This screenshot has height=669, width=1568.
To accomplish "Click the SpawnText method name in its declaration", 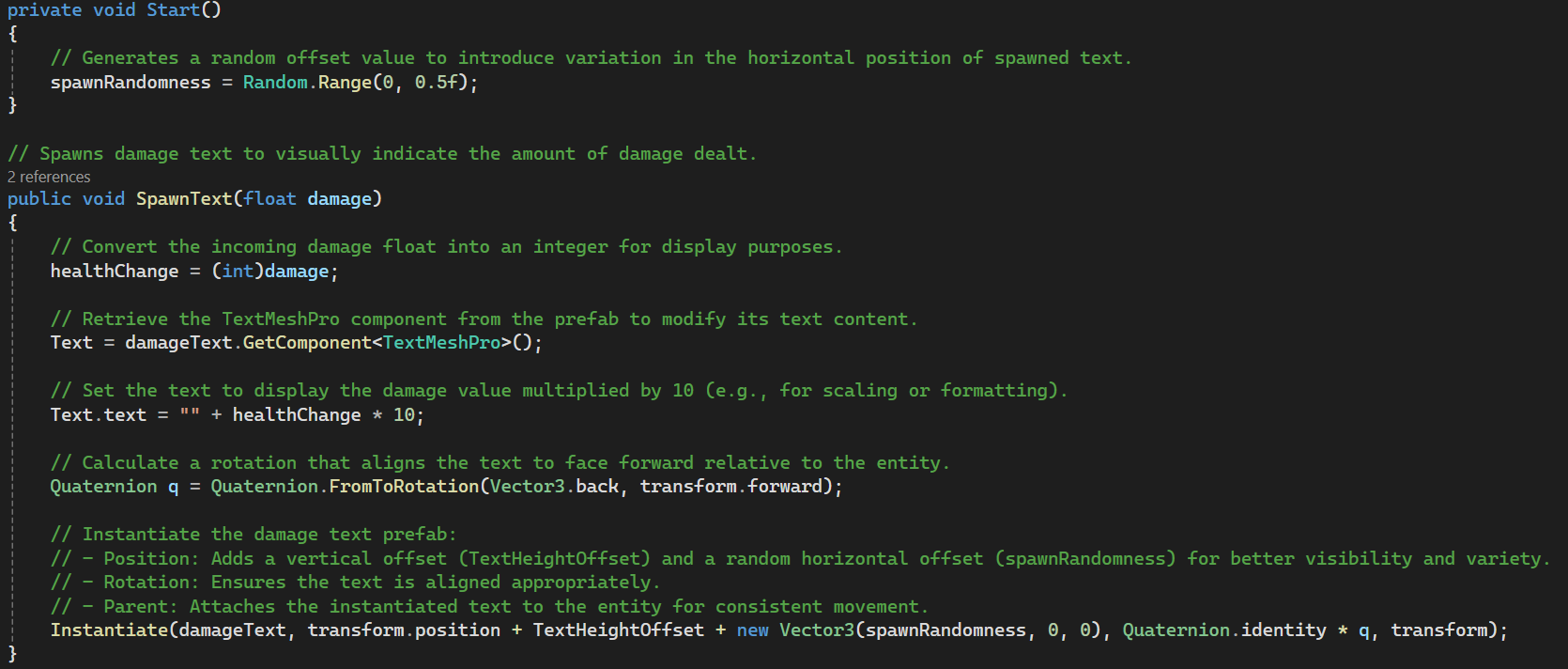I will coord(183,198).
